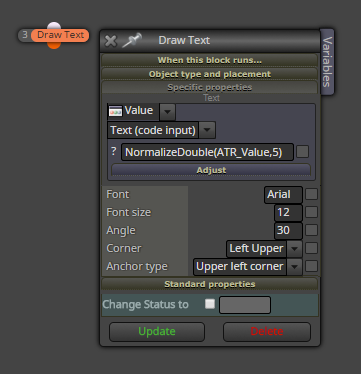Toggle the Font row checkbox
The image size is (361, 374).
click(311, 194)
